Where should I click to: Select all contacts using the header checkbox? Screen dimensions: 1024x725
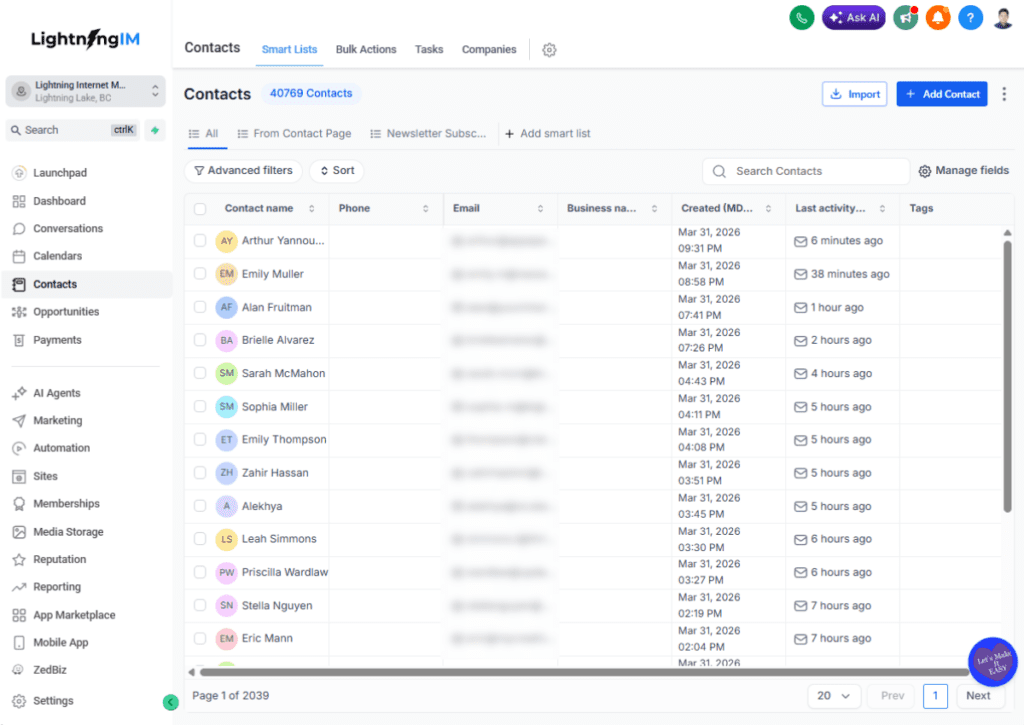coord(198,208)
